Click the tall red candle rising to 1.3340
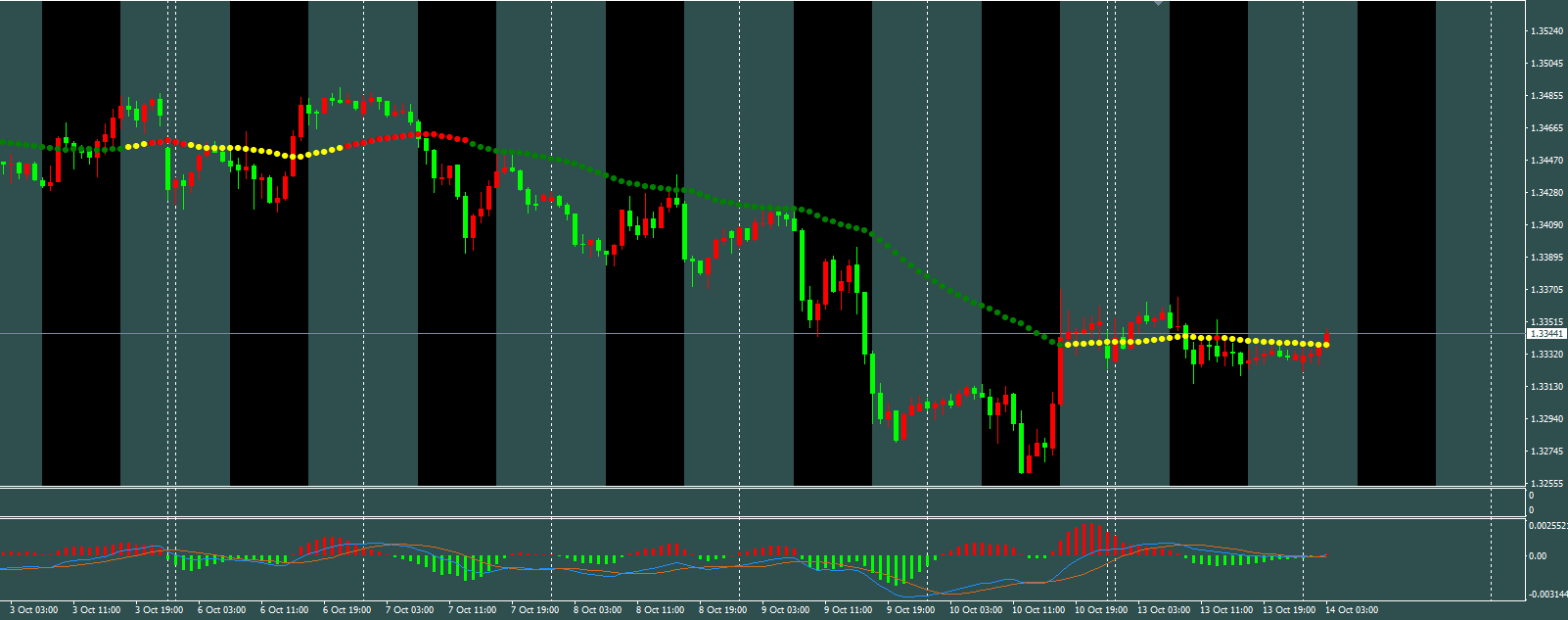 click(1061, 372)
